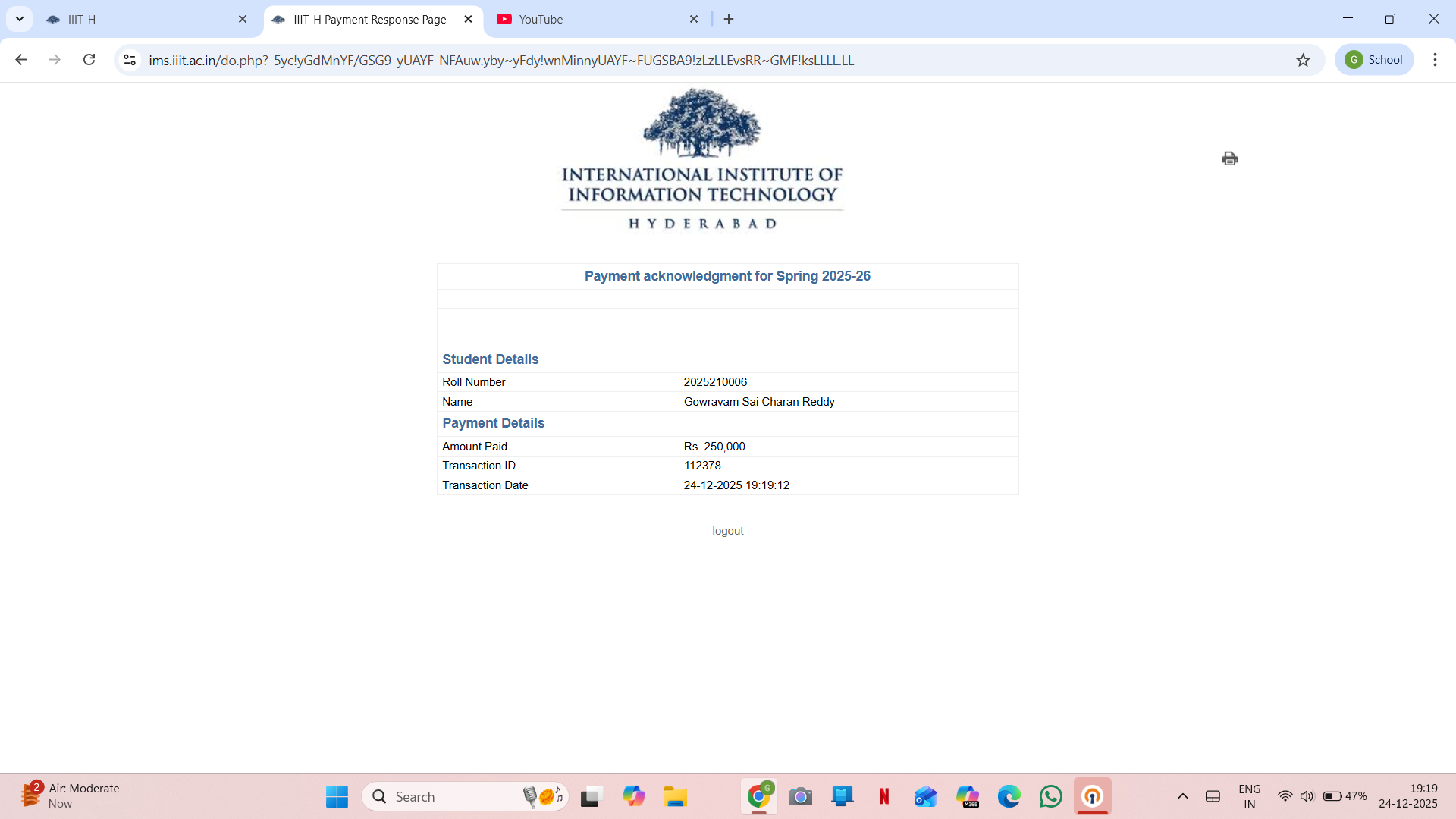1456x819 pixels.
Task: View site information icon in the address bar
Action: 130,60
